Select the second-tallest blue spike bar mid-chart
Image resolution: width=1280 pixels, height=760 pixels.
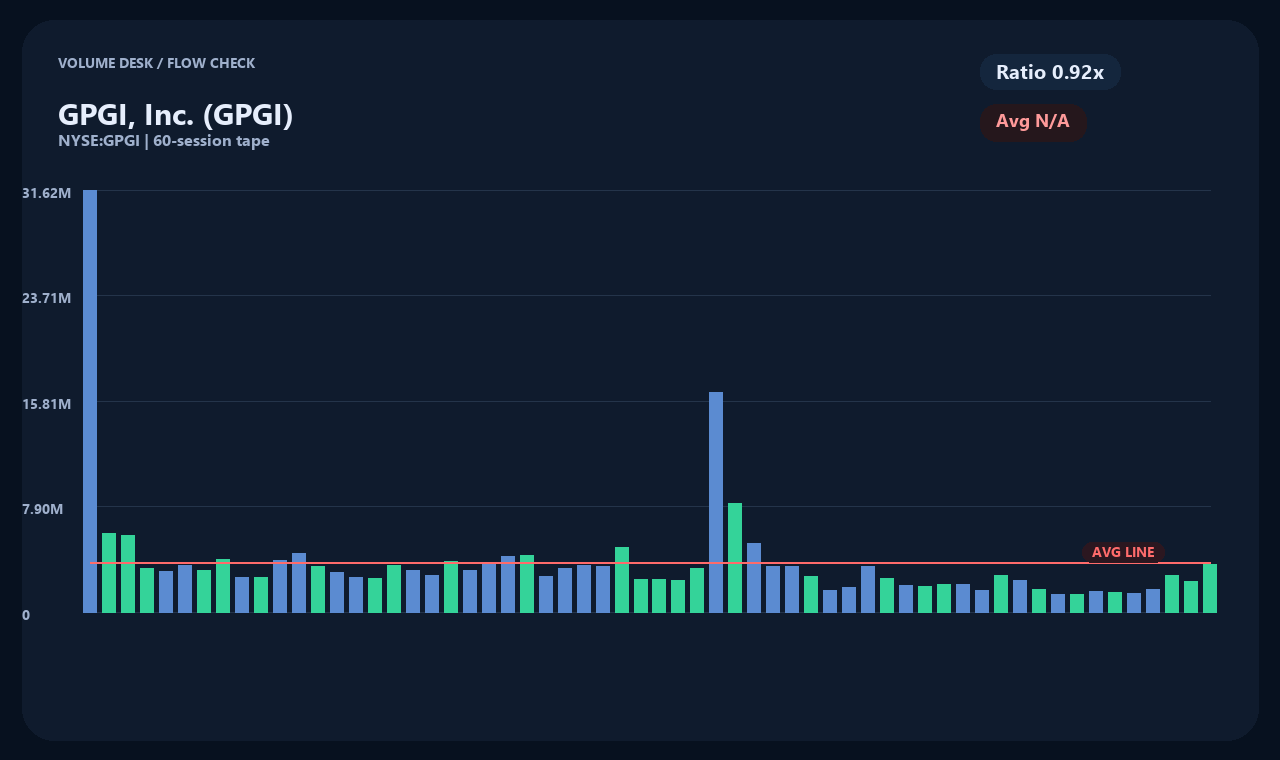pyautogui.click(x=716, y=502)
